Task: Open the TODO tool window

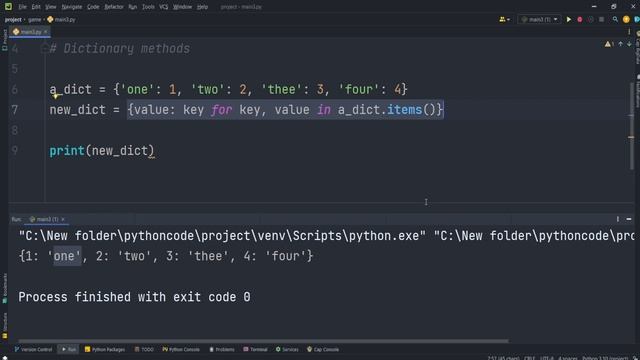Action: (x=144, y=349)
